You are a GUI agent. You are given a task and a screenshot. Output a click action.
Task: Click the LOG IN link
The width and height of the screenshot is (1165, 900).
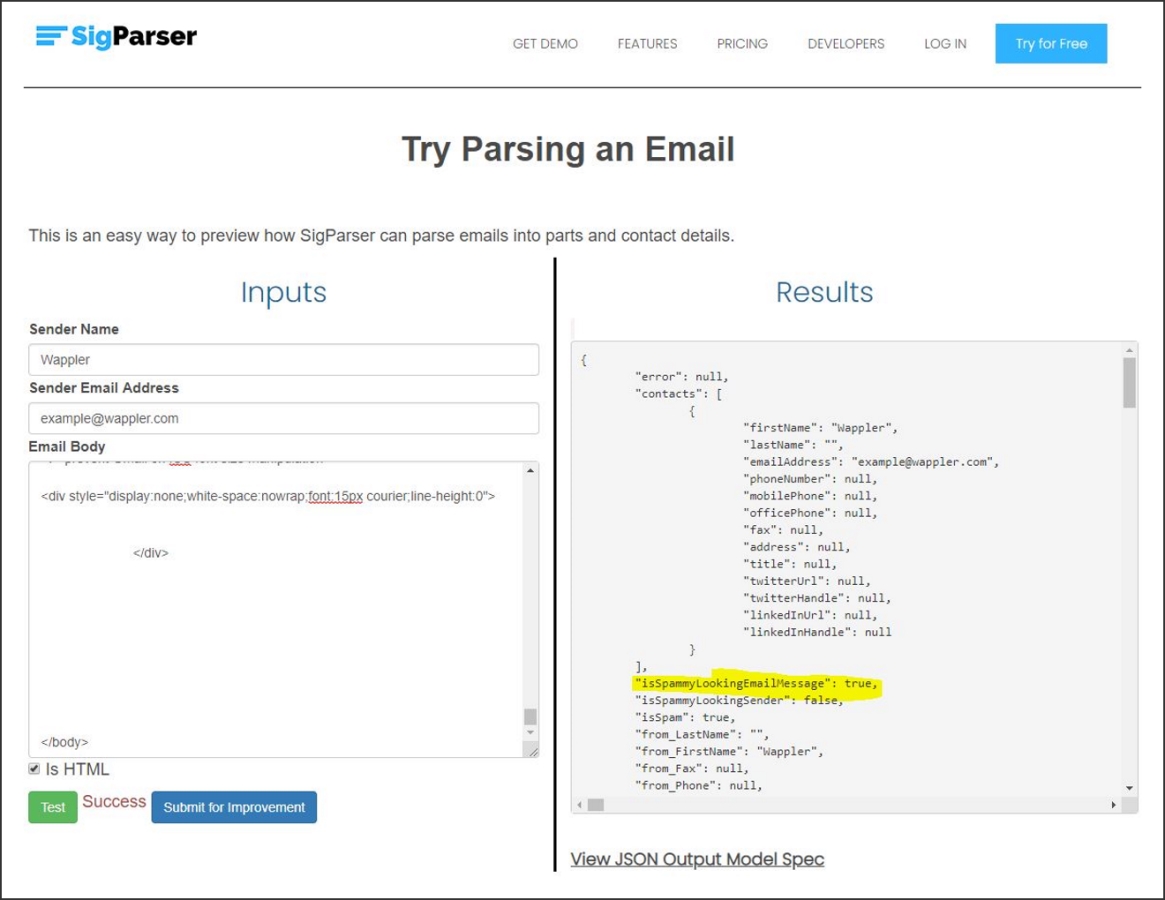[x=944, y=44]
